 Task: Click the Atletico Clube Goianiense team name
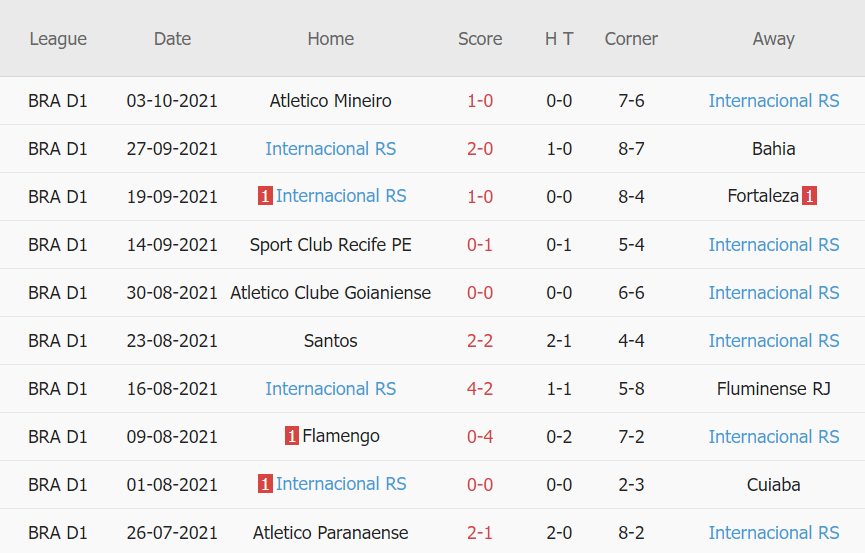point(330,293)
